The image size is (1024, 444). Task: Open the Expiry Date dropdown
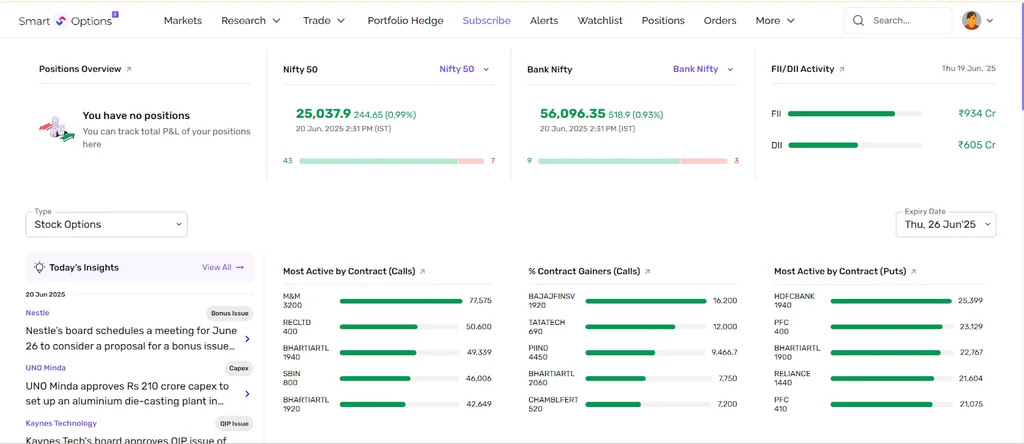(946, 224)
